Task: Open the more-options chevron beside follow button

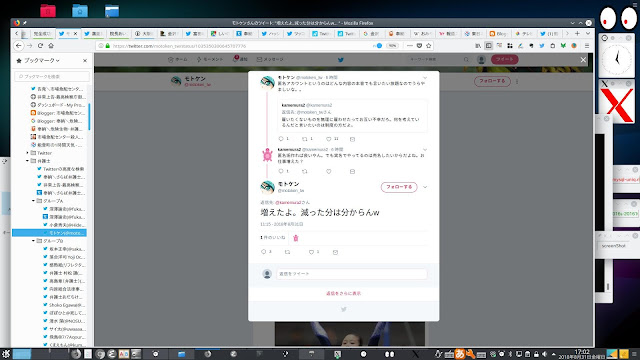Action: click(x=425, y=187)
